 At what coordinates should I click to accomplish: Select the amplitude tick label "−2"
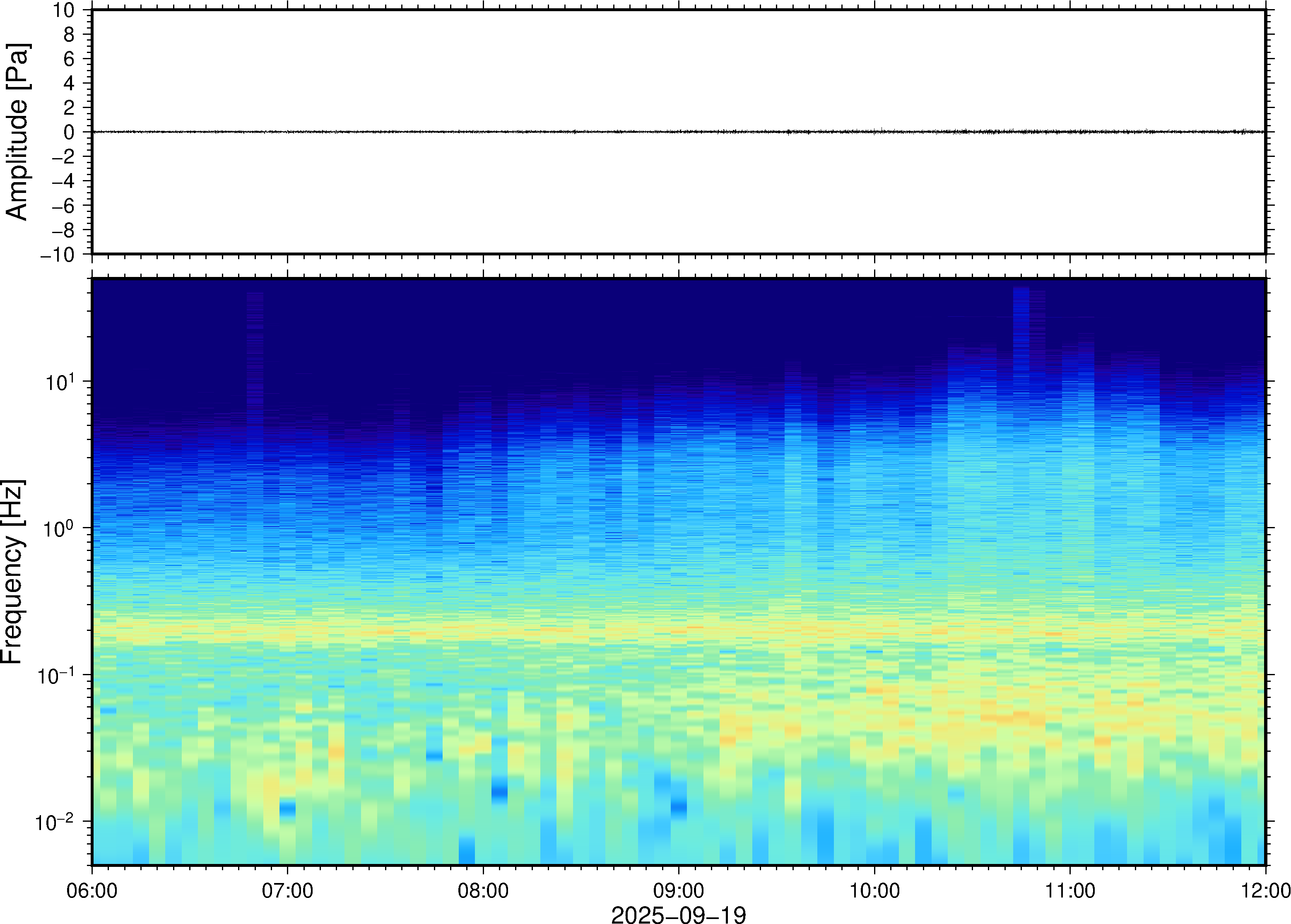click(x=63, y=156)
